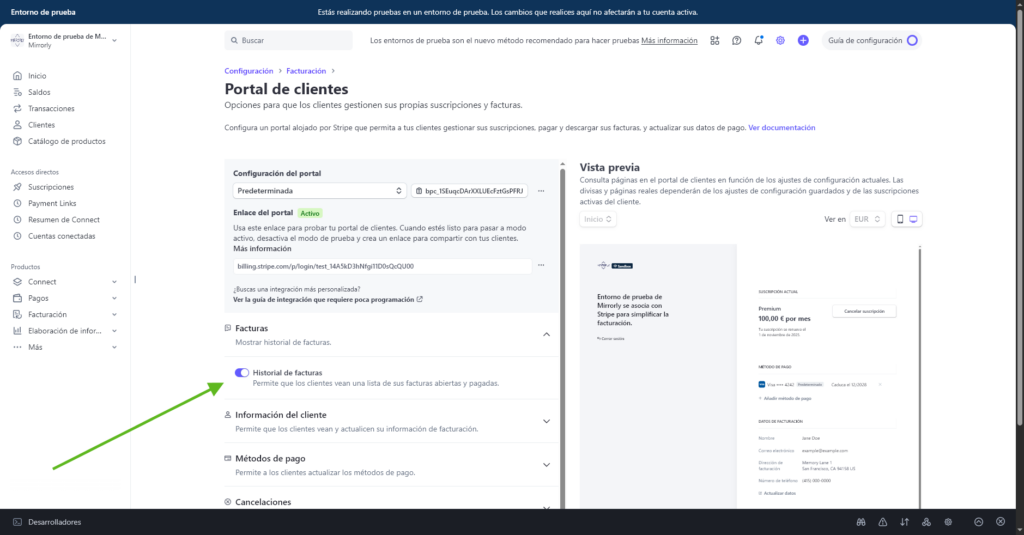
Task: Switch preview to desktop monitor view
Action: pyautogui.click(x=914, y=219)
